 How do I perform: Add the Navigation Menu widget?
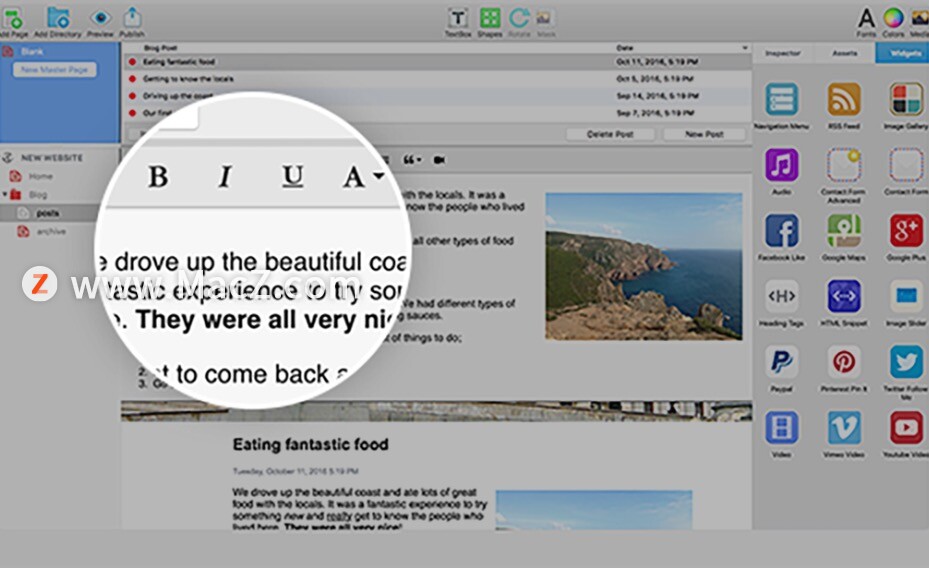(x=781, y=100)
